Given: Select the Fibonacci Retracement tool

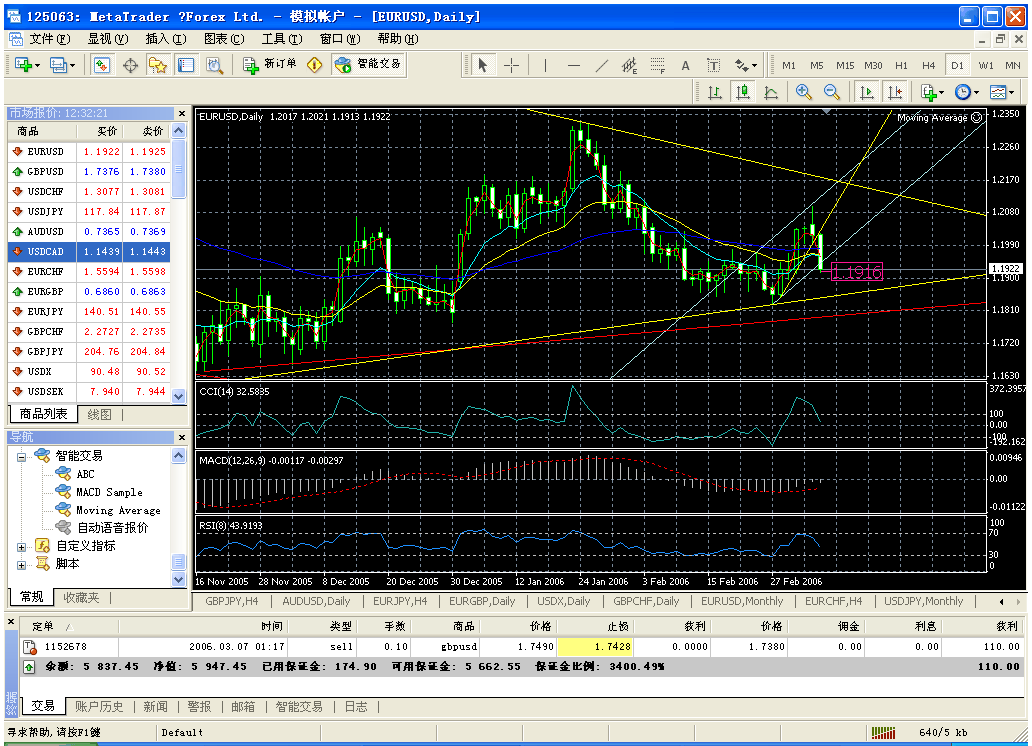Looking at the screenshot, I should tap(658, 65).
